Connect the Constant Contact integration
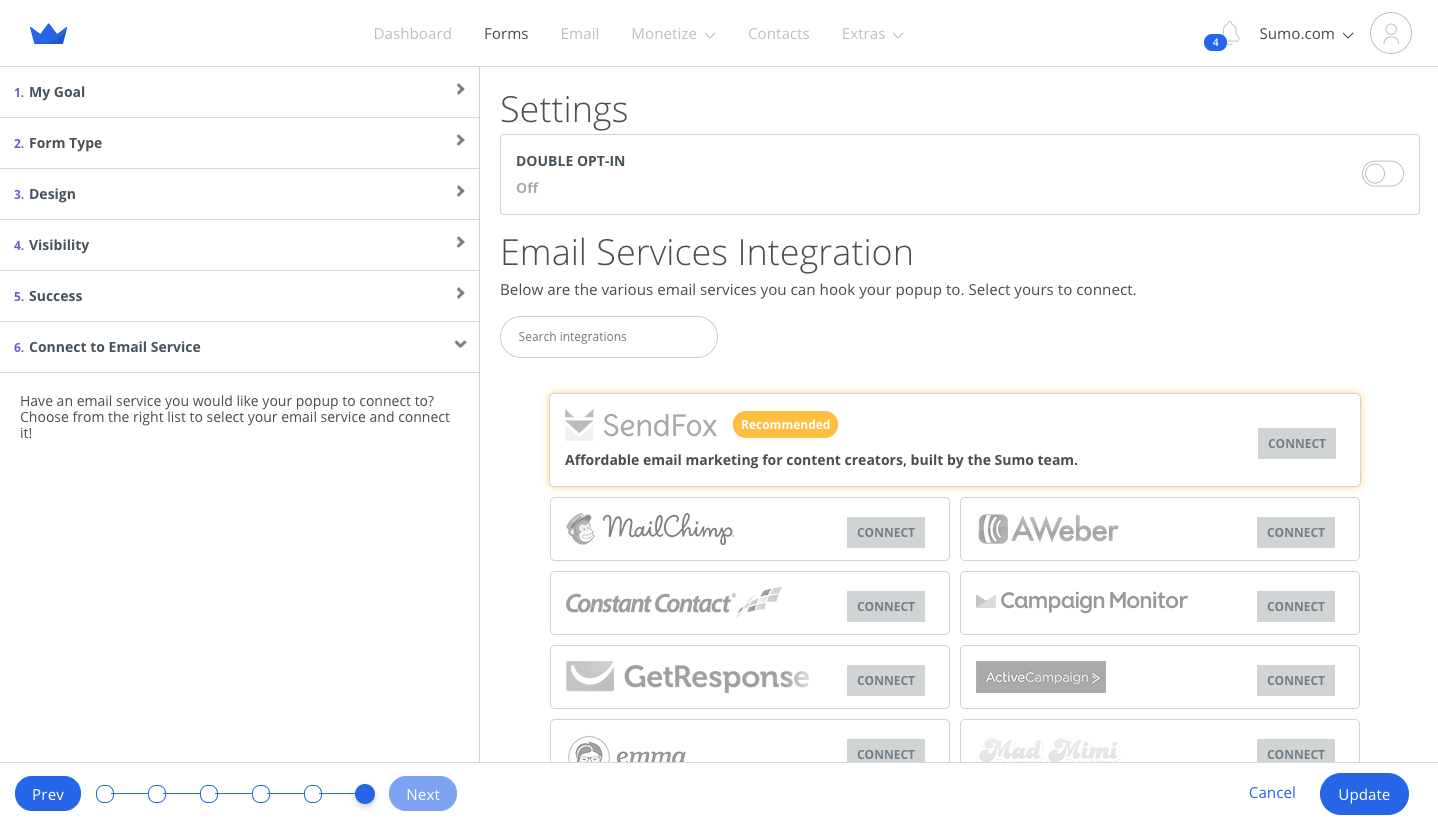1438x825 pixels. (885, 606)
